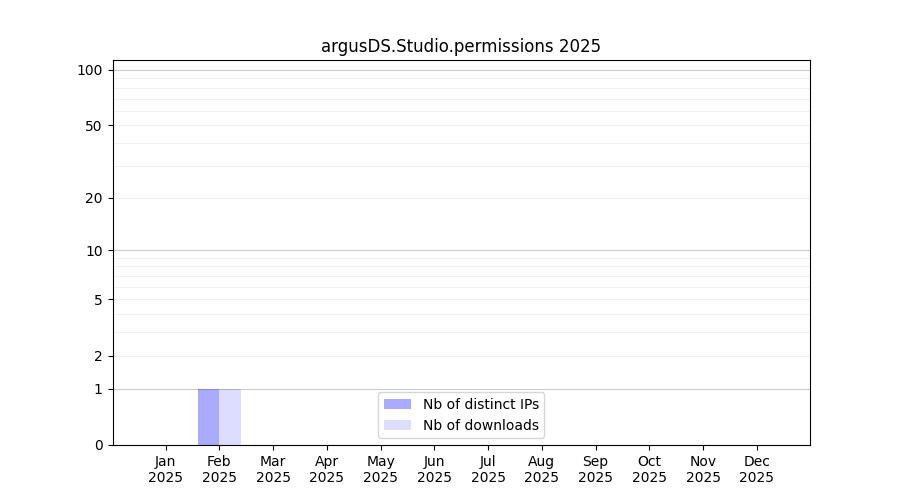The image size is (900, 500).
Task: Click the Sep 2025 x-axis label
Action: 595,469
